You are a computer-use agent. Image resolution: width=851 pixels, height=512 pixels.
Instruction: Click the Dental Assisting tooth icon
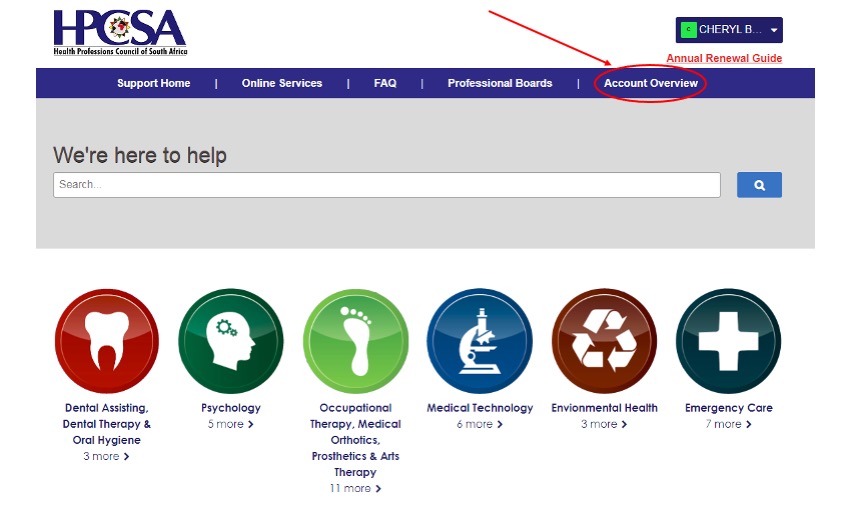click(x=107, y=341)
